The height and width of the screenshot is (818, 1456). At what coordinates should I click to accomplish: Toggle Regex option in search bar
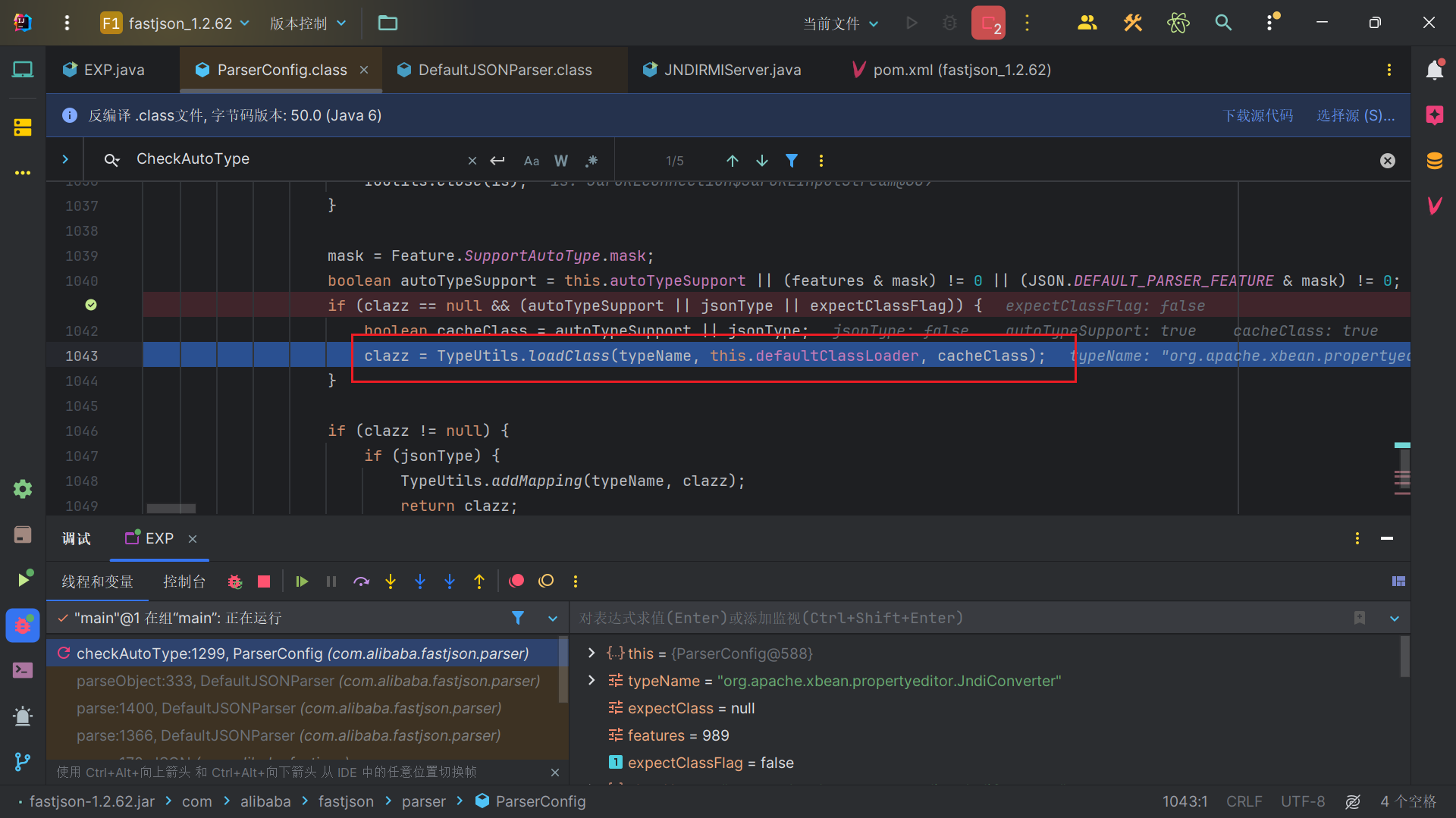[591, 161]
